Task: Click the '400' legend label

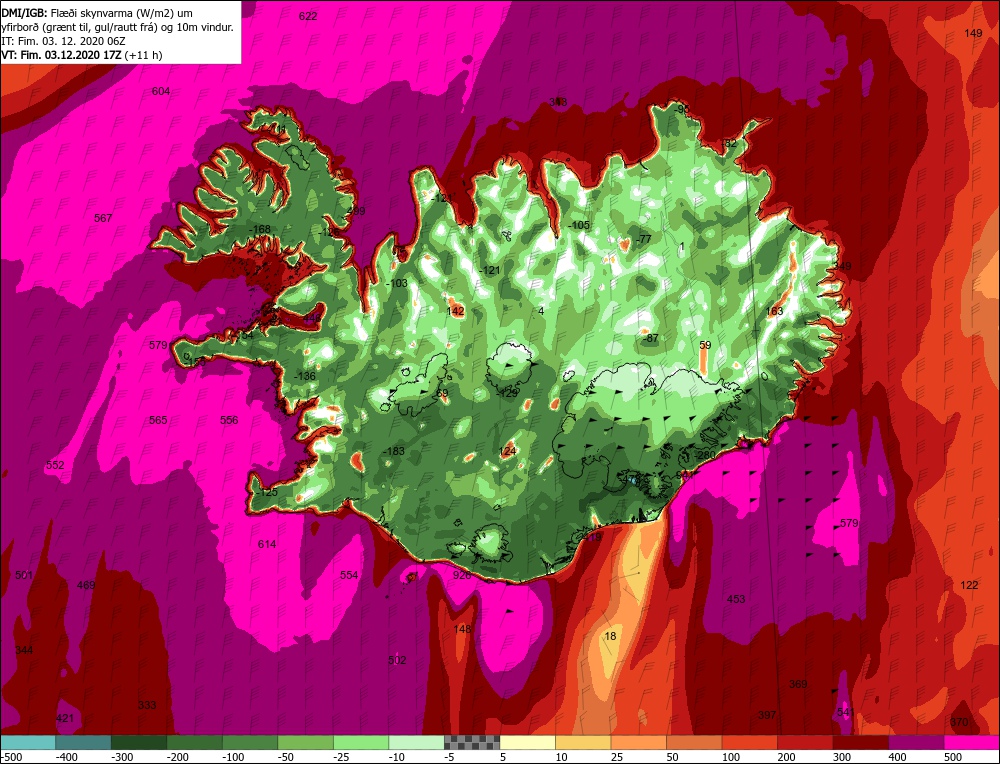Action: tap(898, 757)
